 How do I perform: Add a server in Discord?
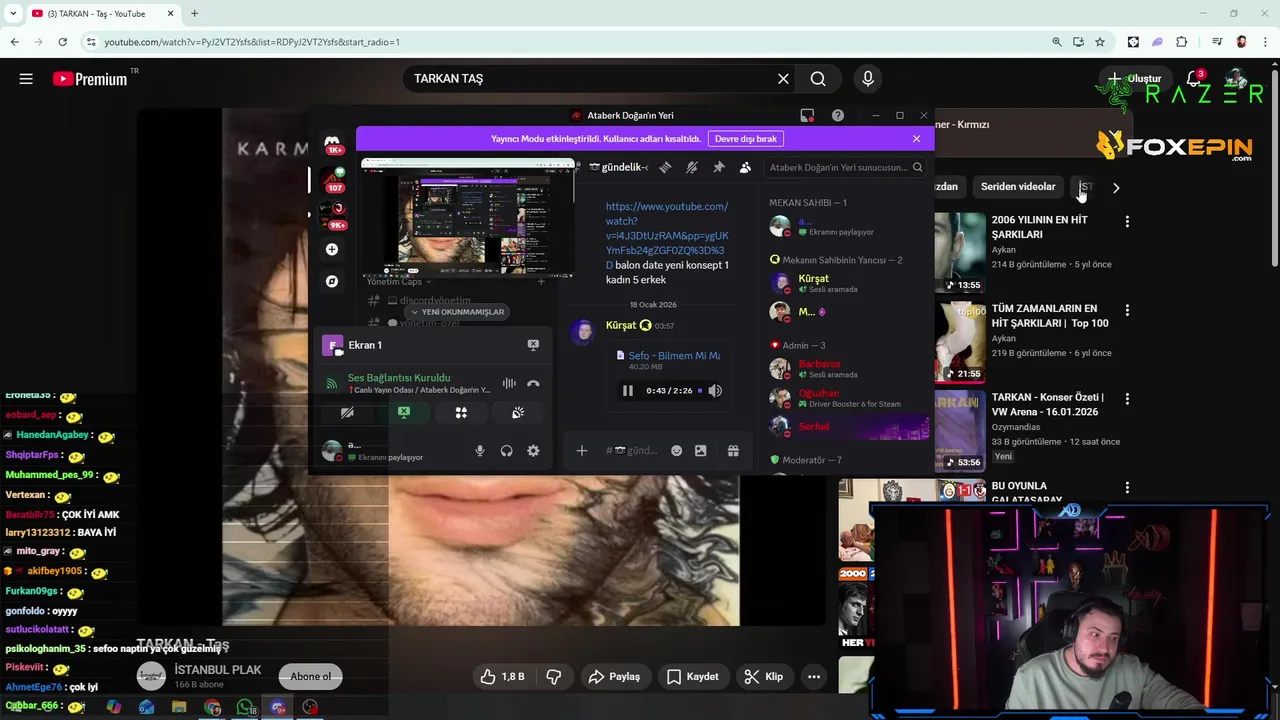[332, 249]
